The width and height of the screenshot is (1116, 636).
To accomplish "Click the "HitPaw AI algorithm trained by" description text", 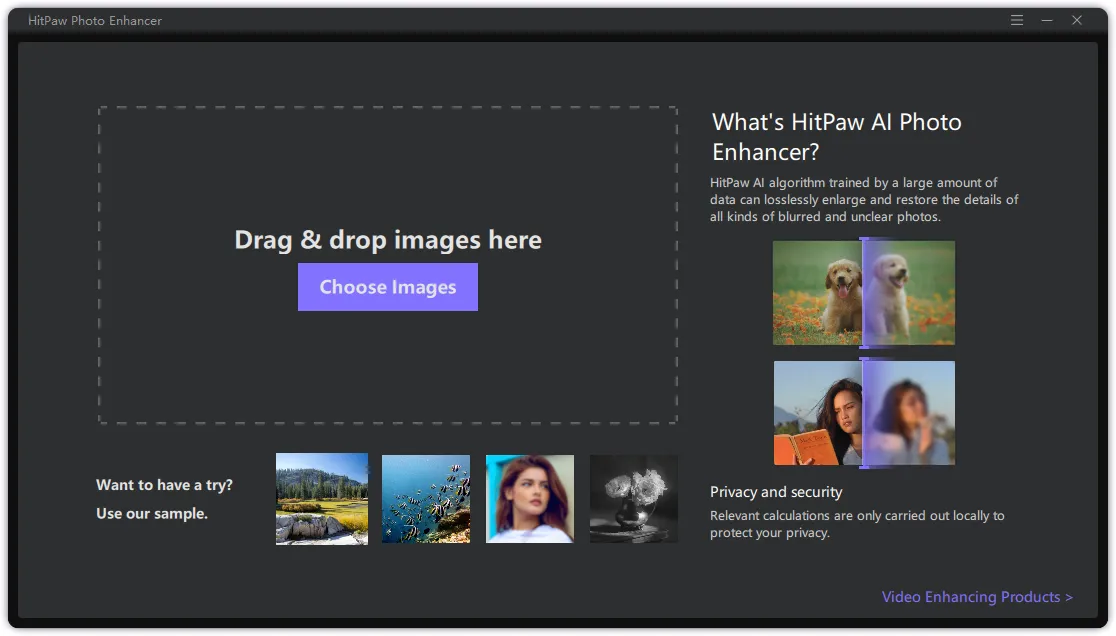I will [864, 200].
